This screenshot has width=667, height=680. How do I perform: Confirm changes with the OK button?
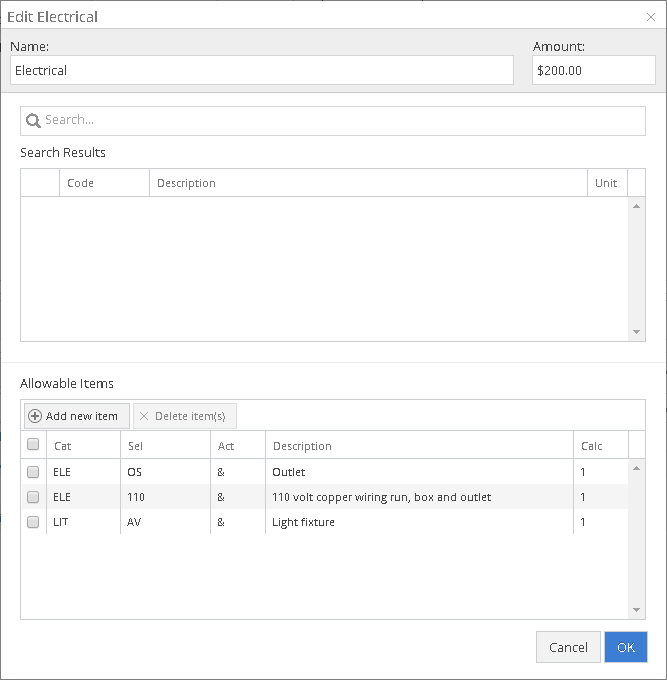coord(625,647)
